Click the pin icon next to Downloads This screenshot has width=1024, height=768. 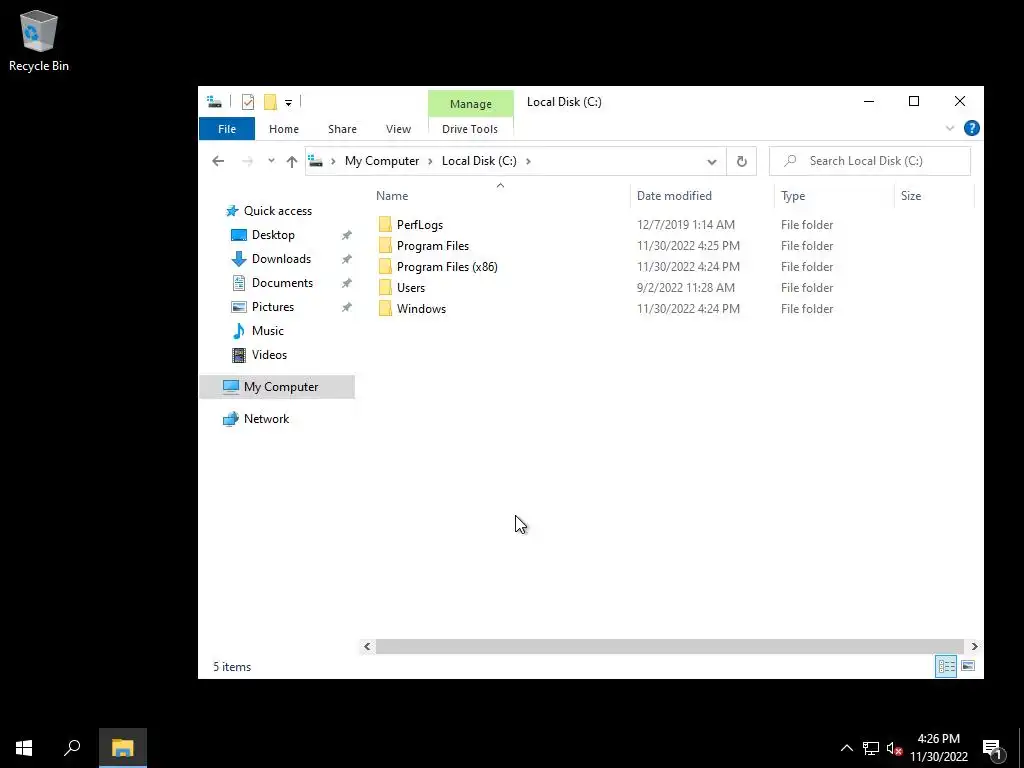tap(347, 259)
